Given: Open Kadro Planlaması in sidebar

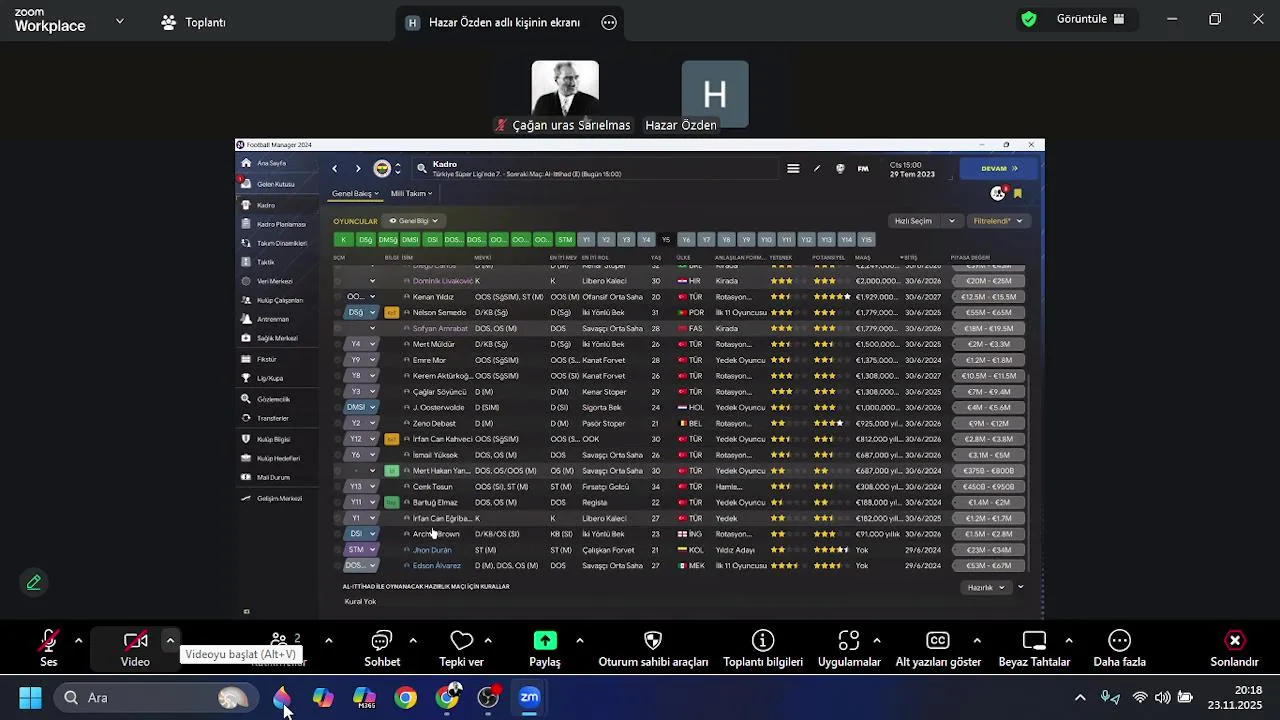Looking at the screenshot, I should click(x=281, y=224).
